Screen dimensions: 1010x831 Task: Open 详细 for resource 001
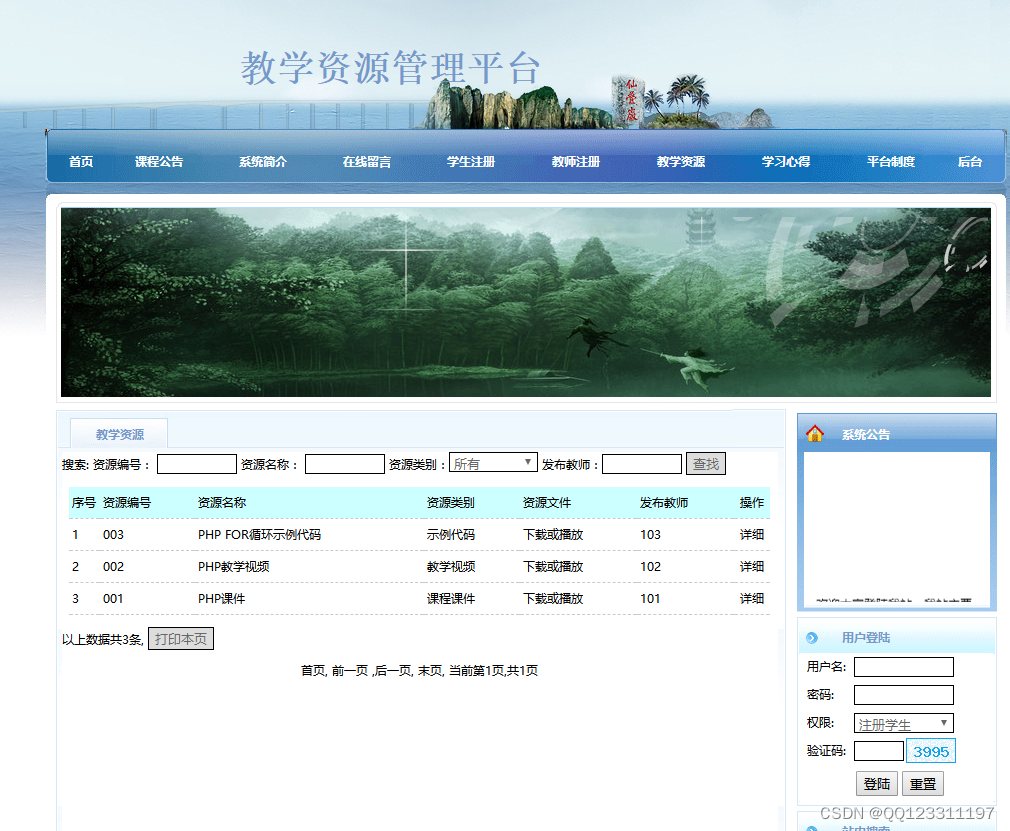752,599
